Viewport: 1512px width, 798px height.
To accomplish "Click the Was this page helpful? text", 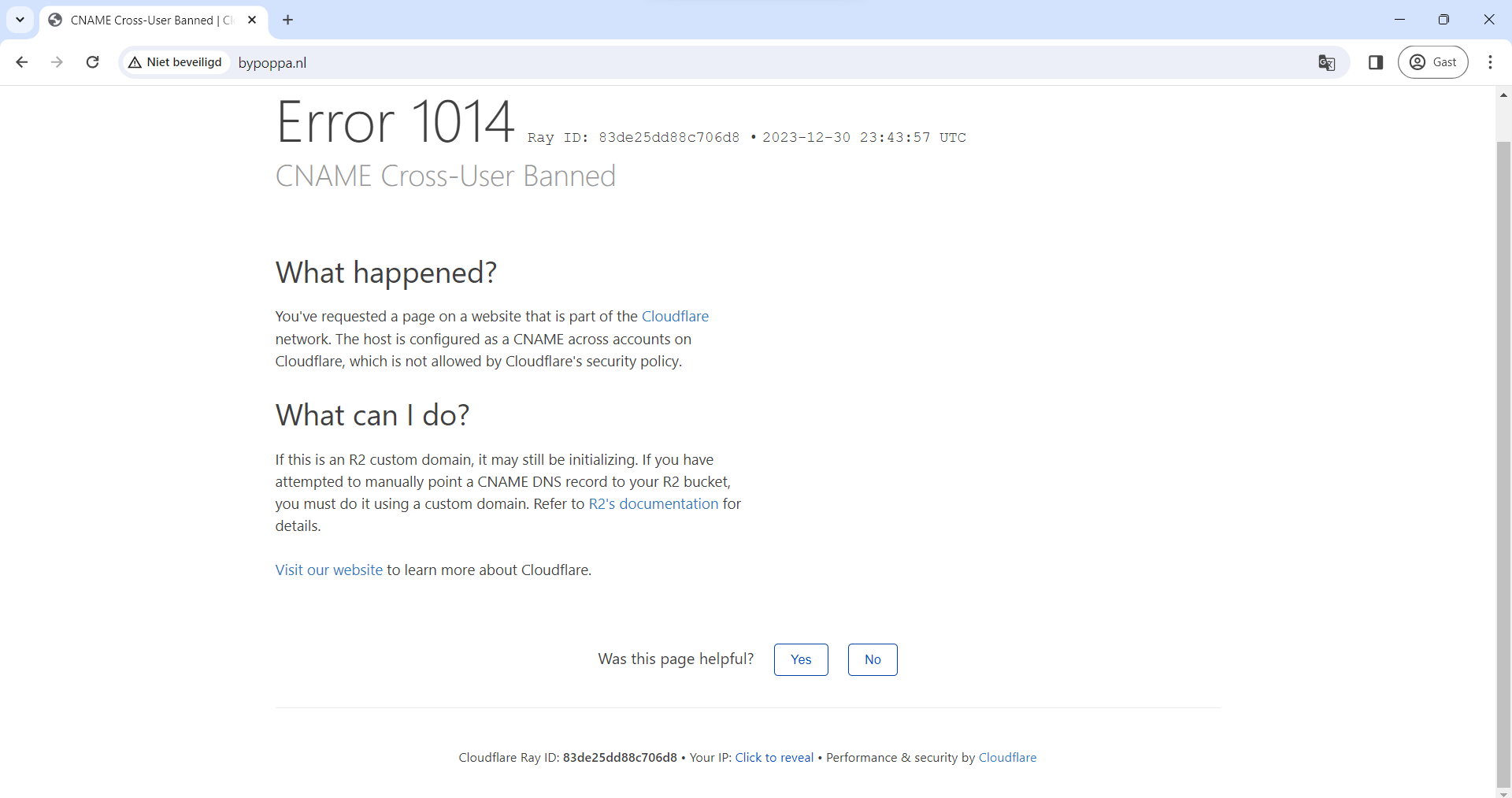I will (676, 659).
